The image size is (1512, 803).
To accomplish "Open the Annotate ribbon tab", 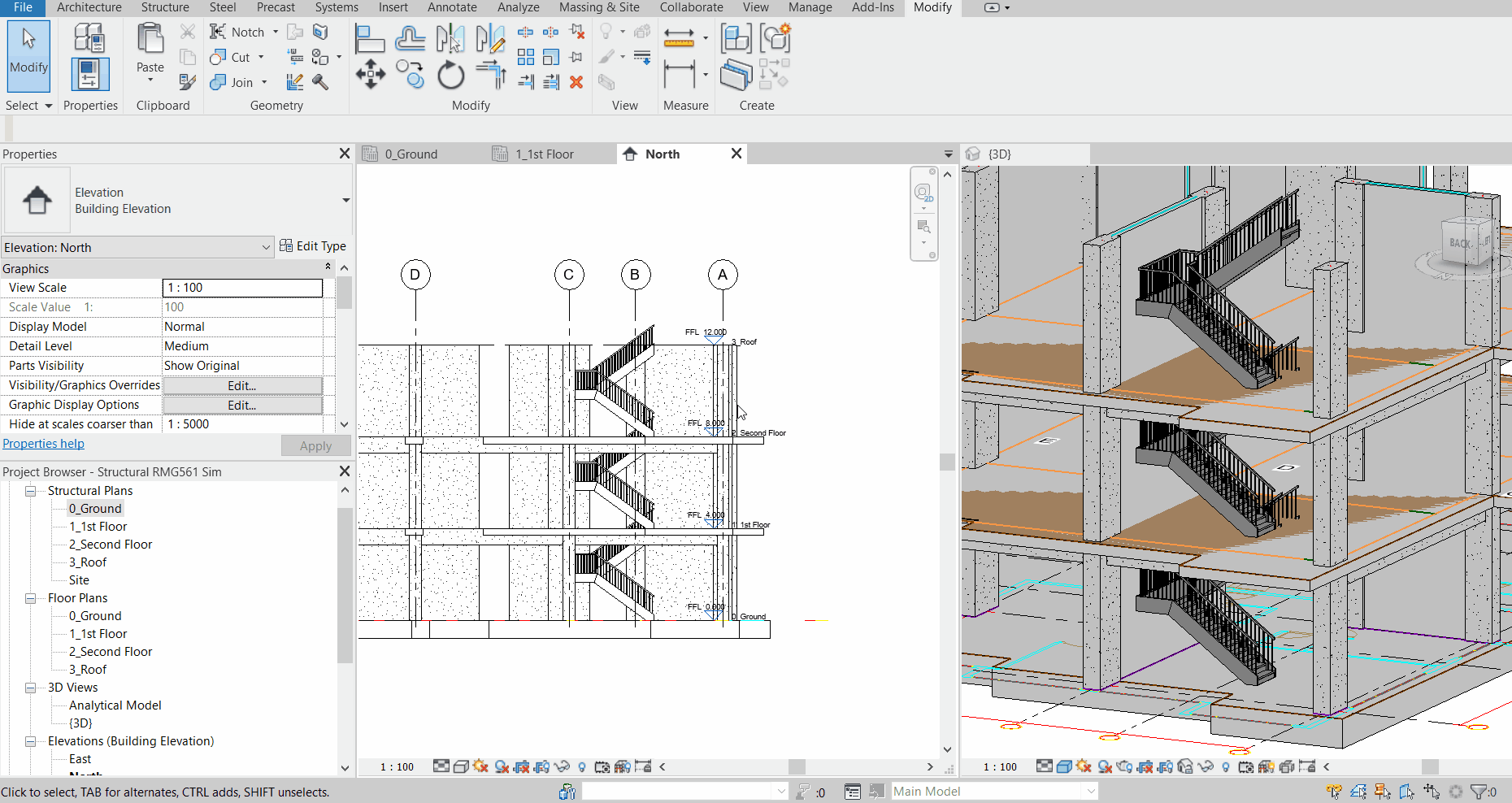I will coord(452,7).
